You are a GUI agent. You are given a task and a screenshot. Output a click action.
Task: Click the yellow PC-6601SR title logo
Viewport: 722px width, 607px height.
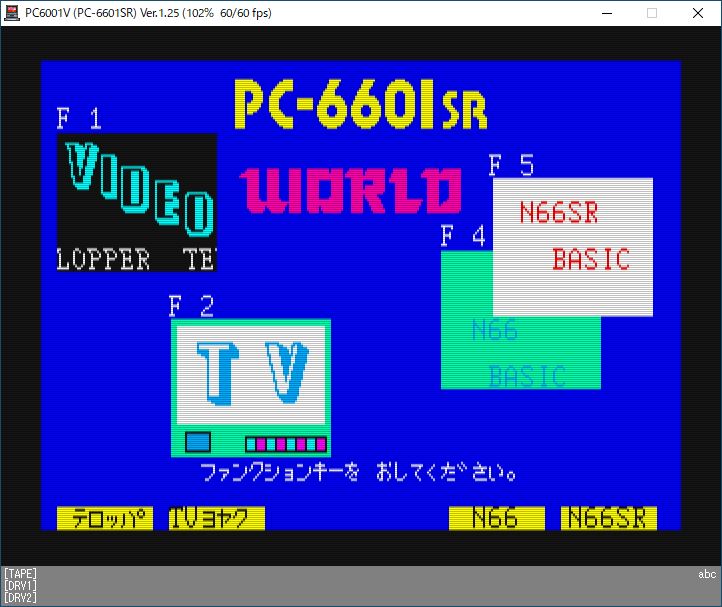[x=360, y=105]
